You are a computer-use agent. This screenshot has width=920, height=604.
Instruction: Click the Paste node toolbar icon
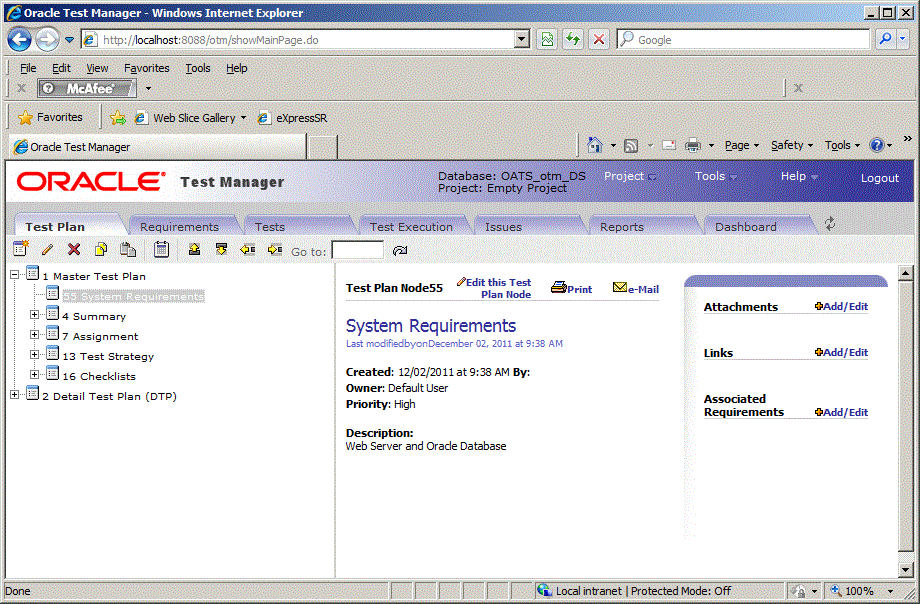[x=128, y=249]
